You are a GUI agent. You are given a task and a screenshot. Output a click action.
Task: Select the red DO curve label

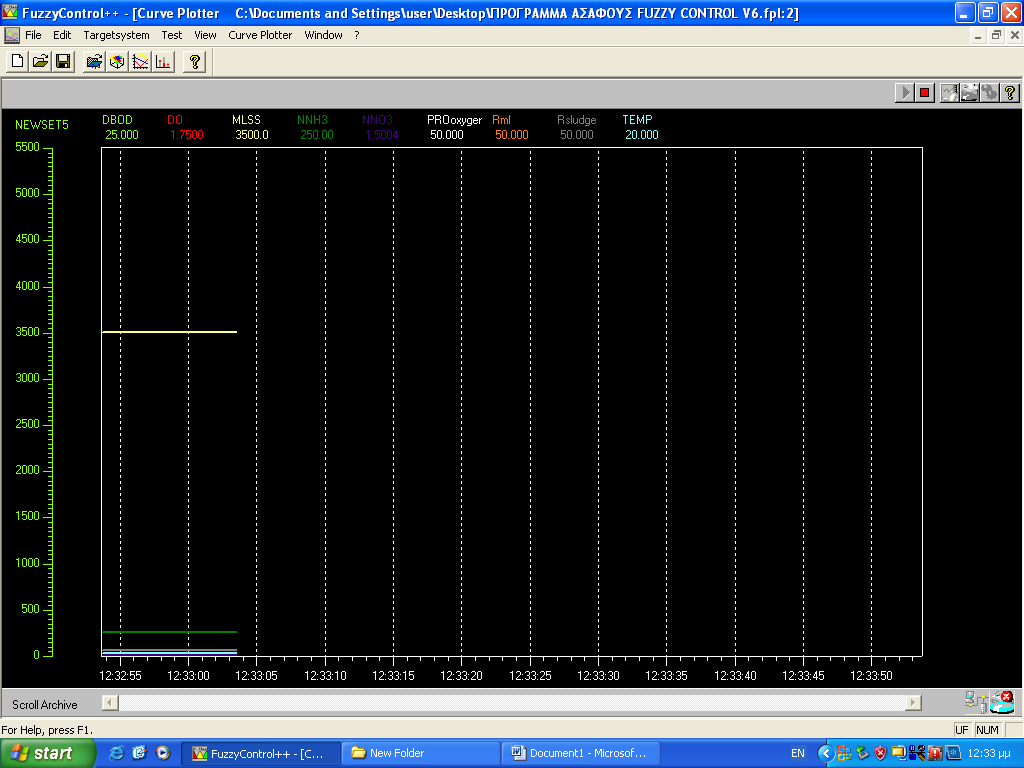coord(175,120)
